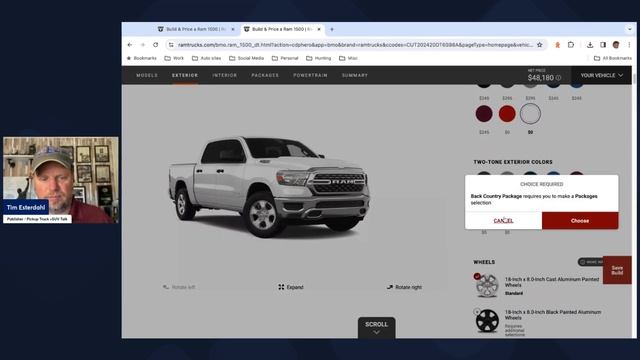
Task: Switch to the first Build & Price tab
Action: (x=196, y=29)
